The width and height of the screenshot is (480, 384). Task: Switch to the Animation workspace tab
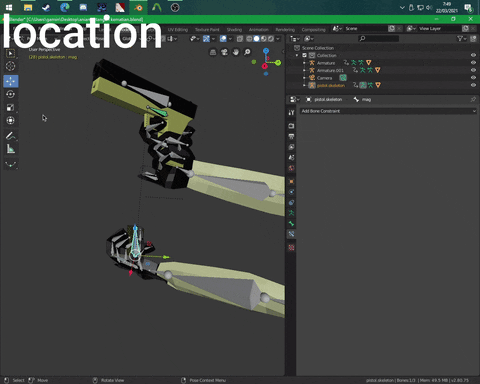pyautogui.click(x=259, y=30)
